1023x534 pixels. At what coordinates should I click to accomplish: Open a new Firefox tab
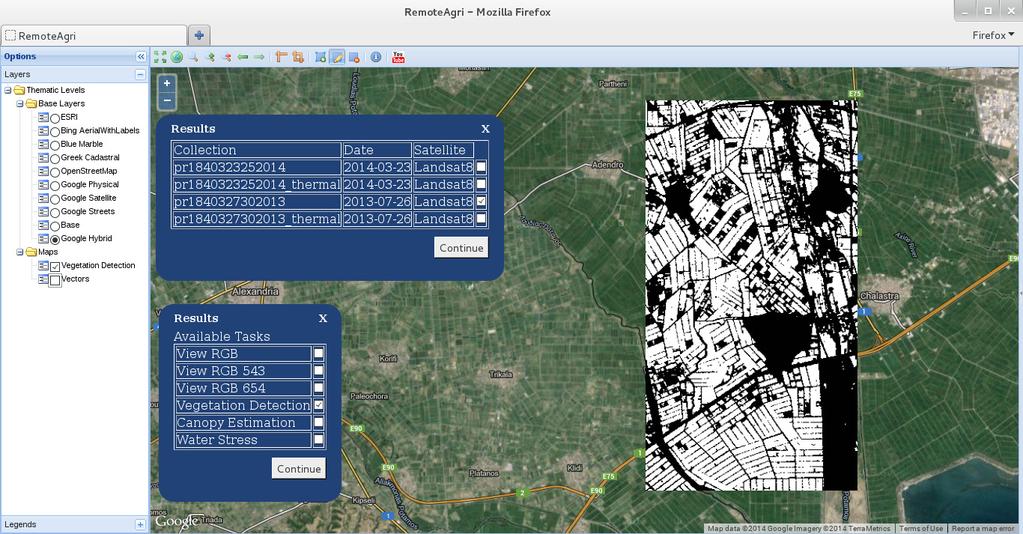pos(199,35)
